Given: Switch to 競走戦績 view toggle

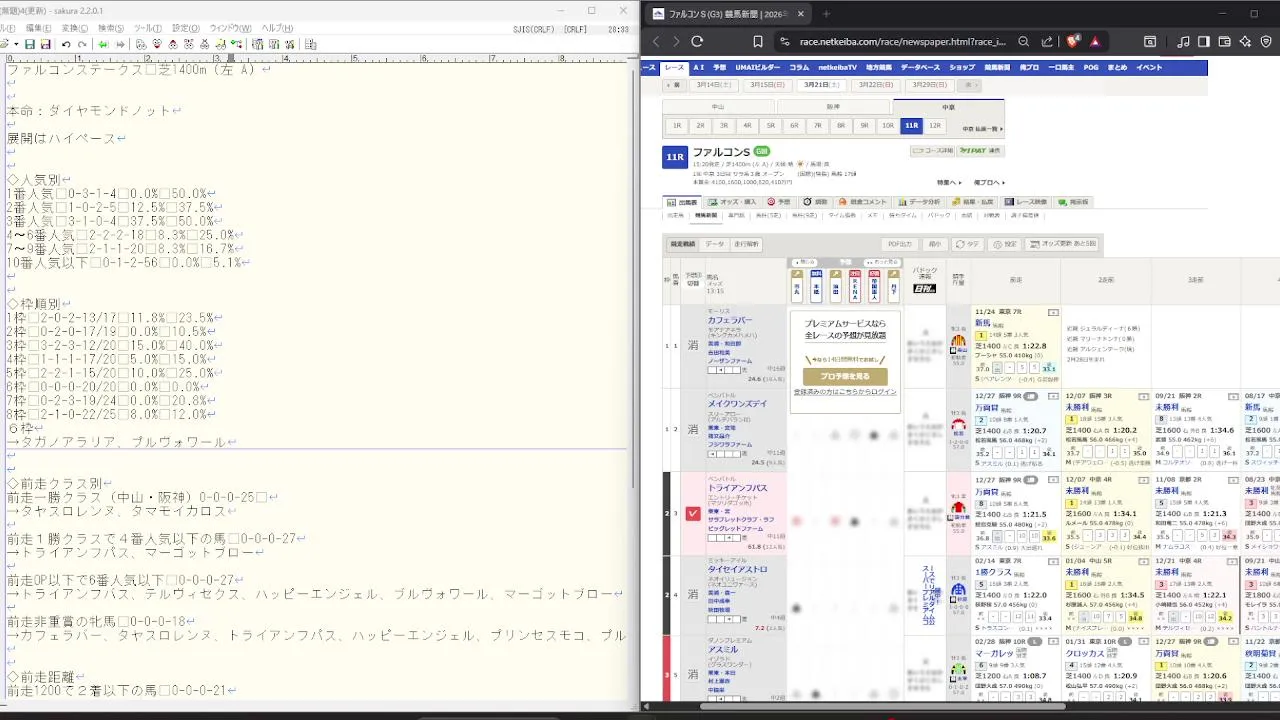Looking at the screenshot, I should pyautogui.click(x=683, y=244).
